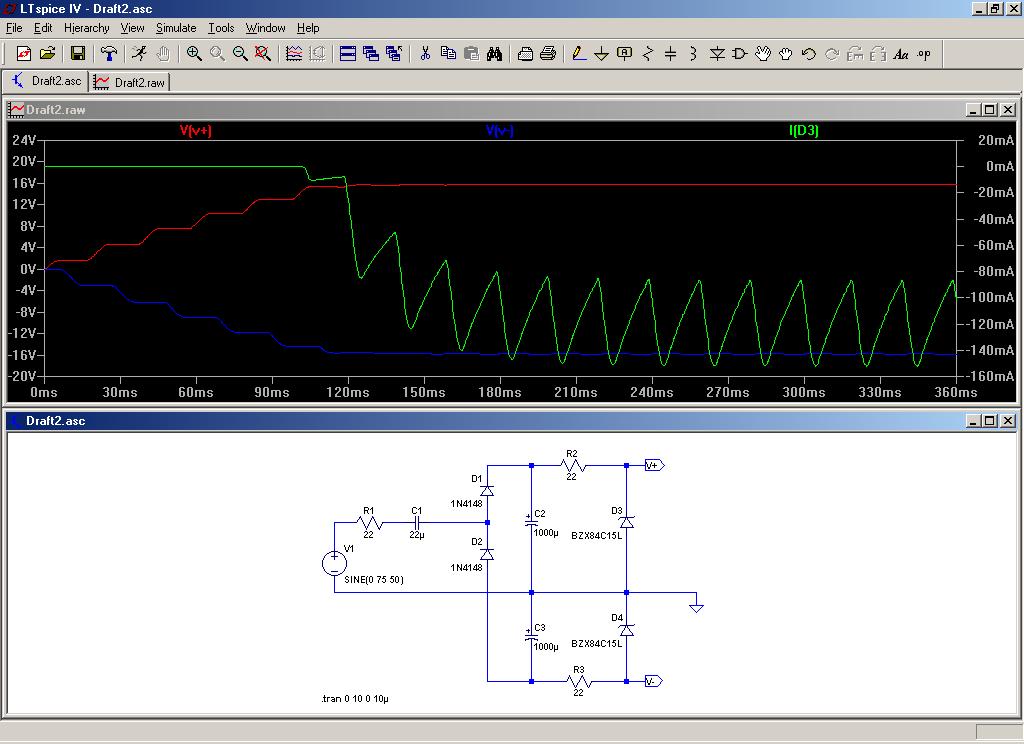The image size is (1024, 744).
Task: Click the .tran 0 10 0 10µ directive
Action: point(355,698)
